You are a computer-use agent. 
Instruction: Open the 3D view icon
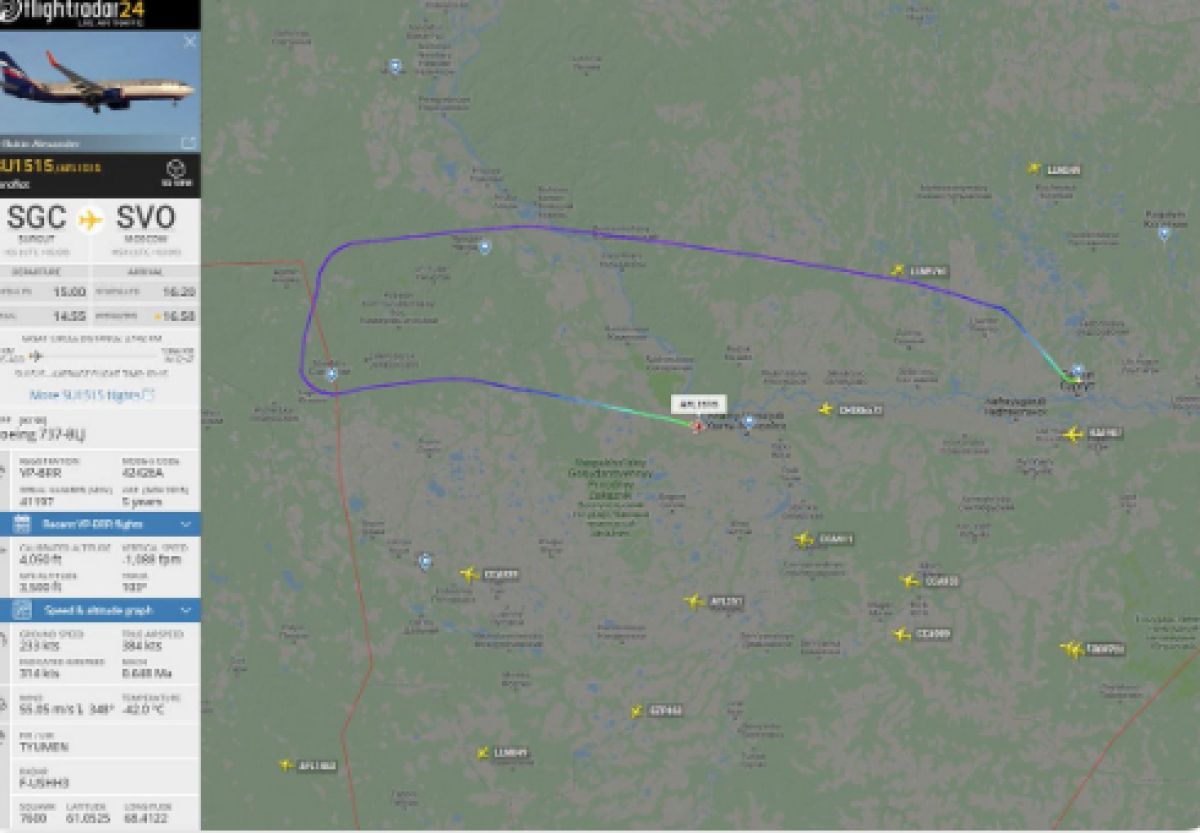point(177,172)
